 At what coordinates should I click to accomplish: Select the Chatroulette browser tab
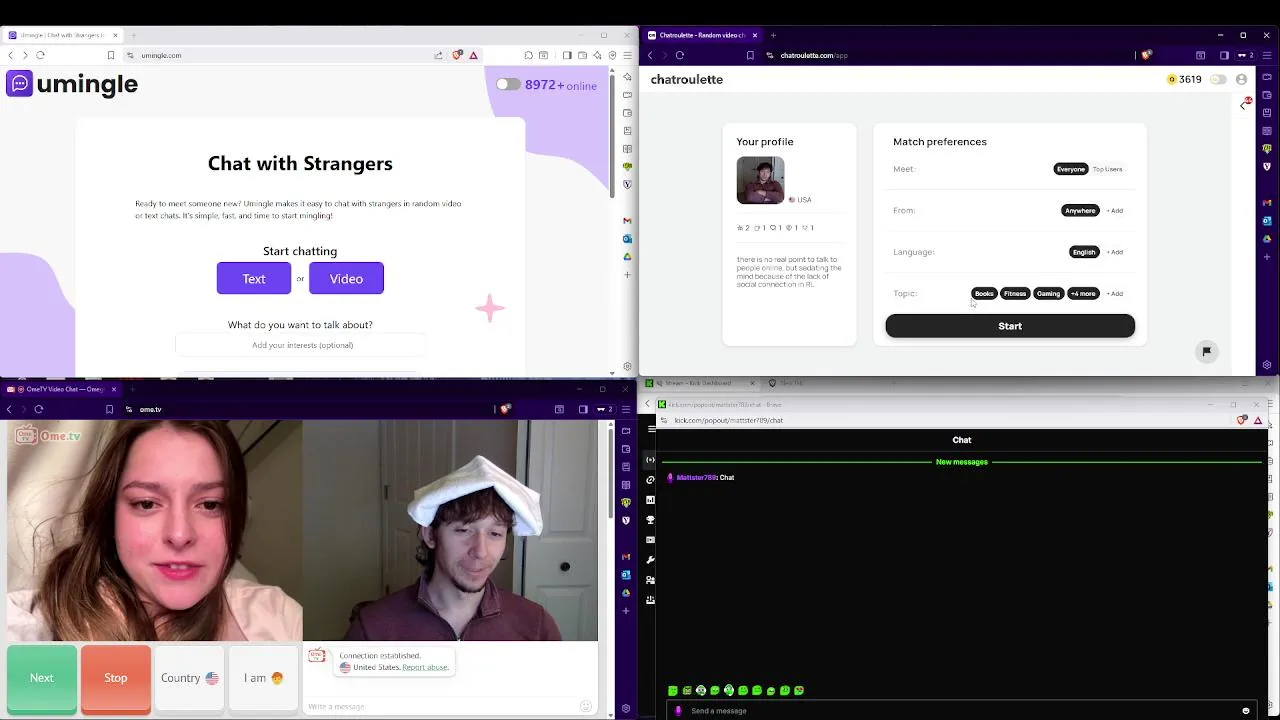700,35
